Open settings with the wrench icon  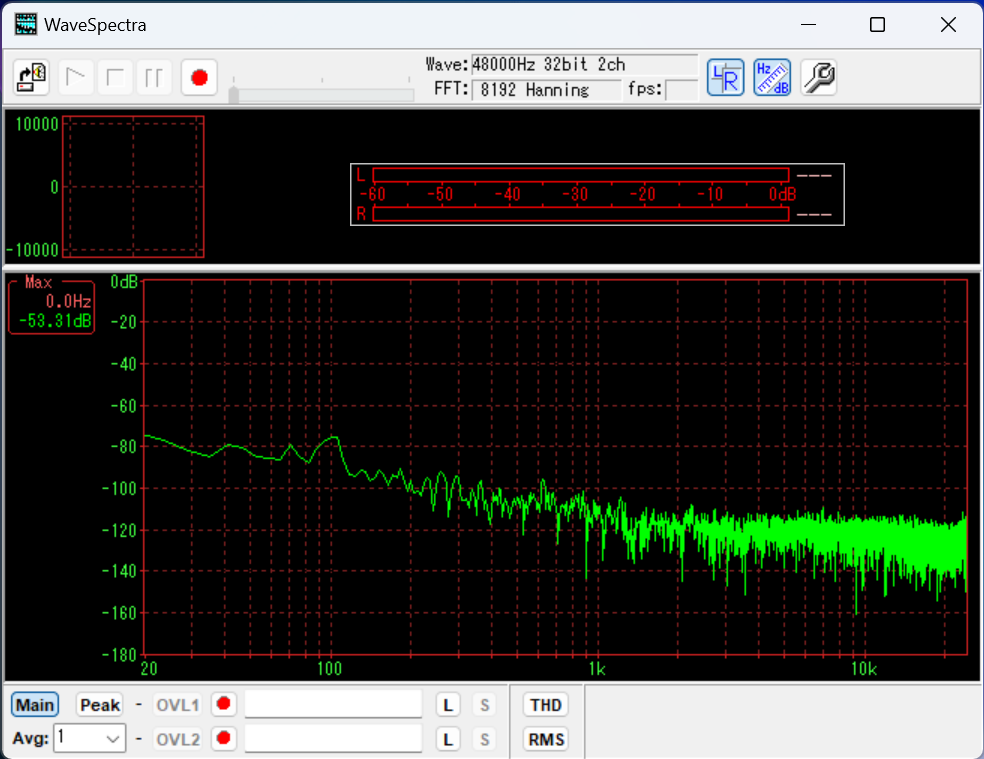pyautogui.click(x=819, y=78)
